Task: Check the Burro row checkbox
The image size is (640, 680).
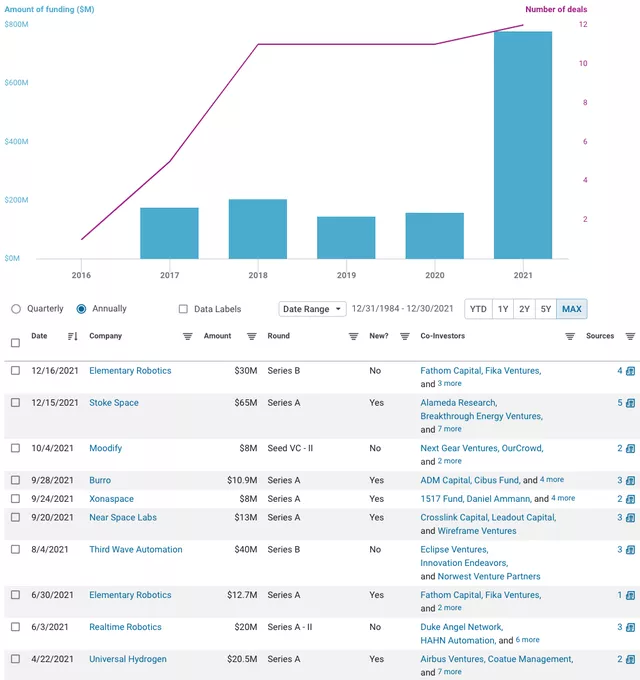Action: 16,480
